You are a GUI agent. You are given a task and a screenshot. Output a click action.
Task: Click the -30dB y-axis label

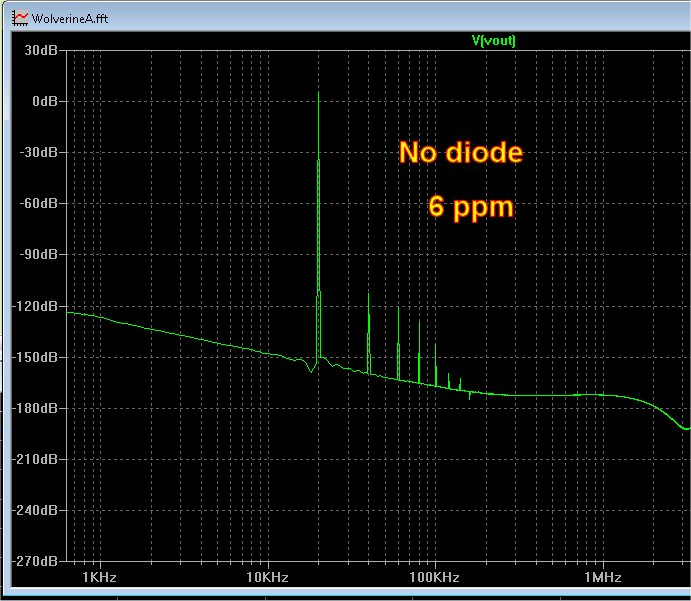click(x=38, y=152)
